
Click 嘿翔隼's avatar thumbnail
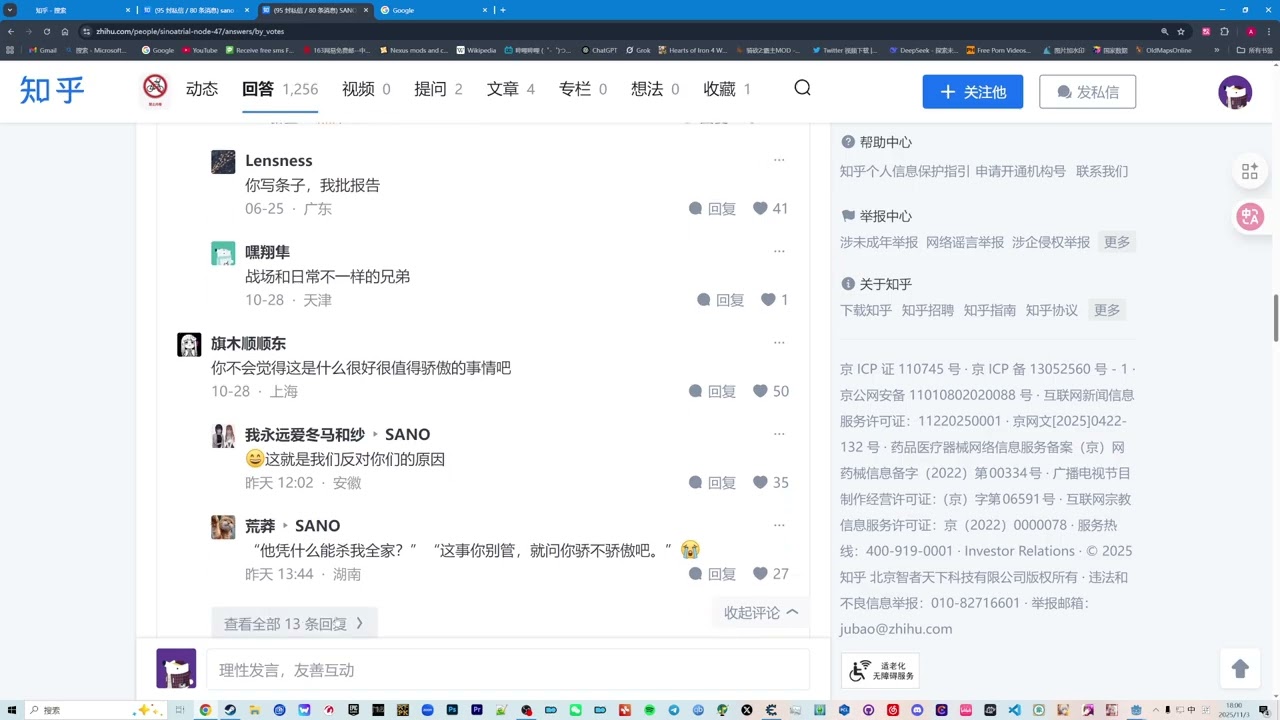click(x=223, y=253)
